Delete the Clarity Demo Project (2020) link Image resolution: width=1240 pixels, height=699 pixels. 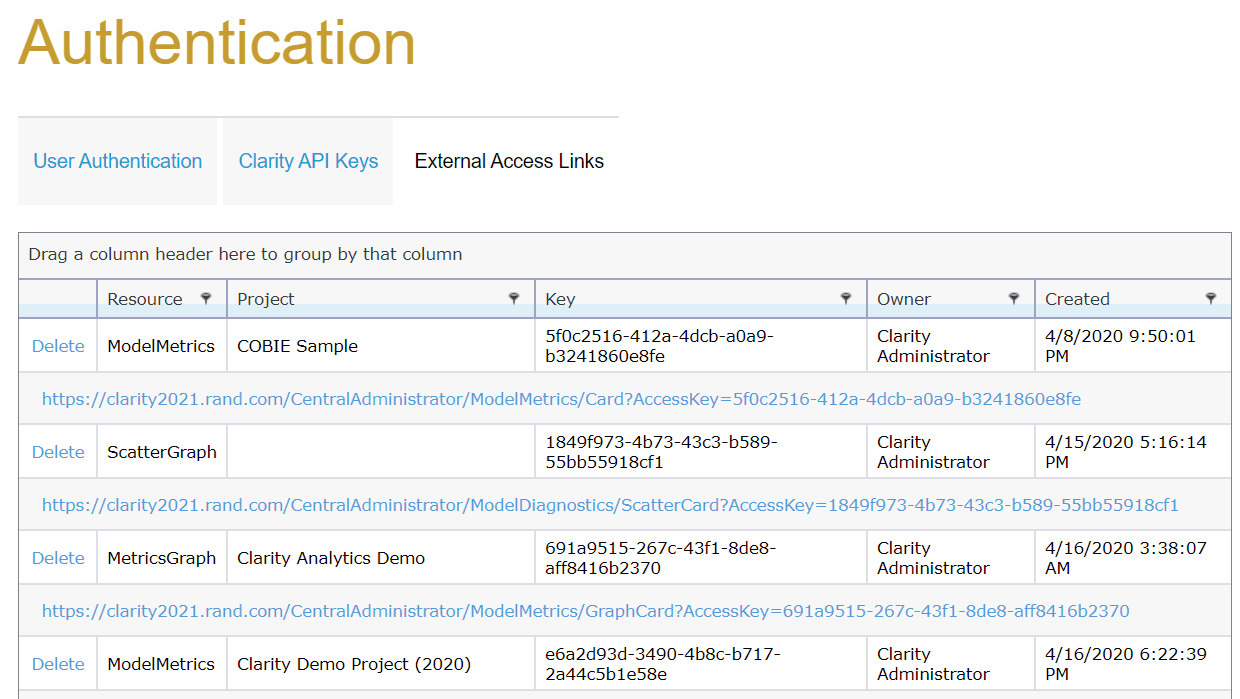58,664
